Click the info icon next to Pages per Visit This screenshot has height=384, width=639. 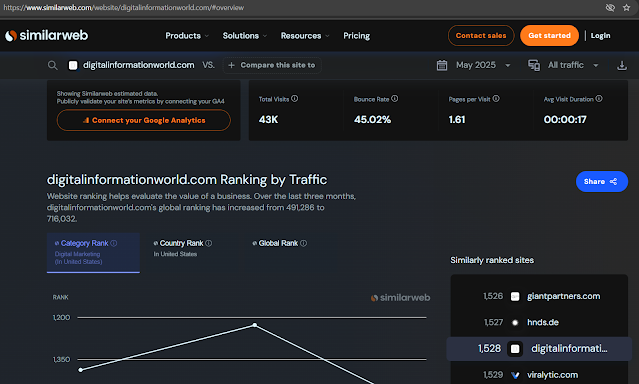(496, 99)
